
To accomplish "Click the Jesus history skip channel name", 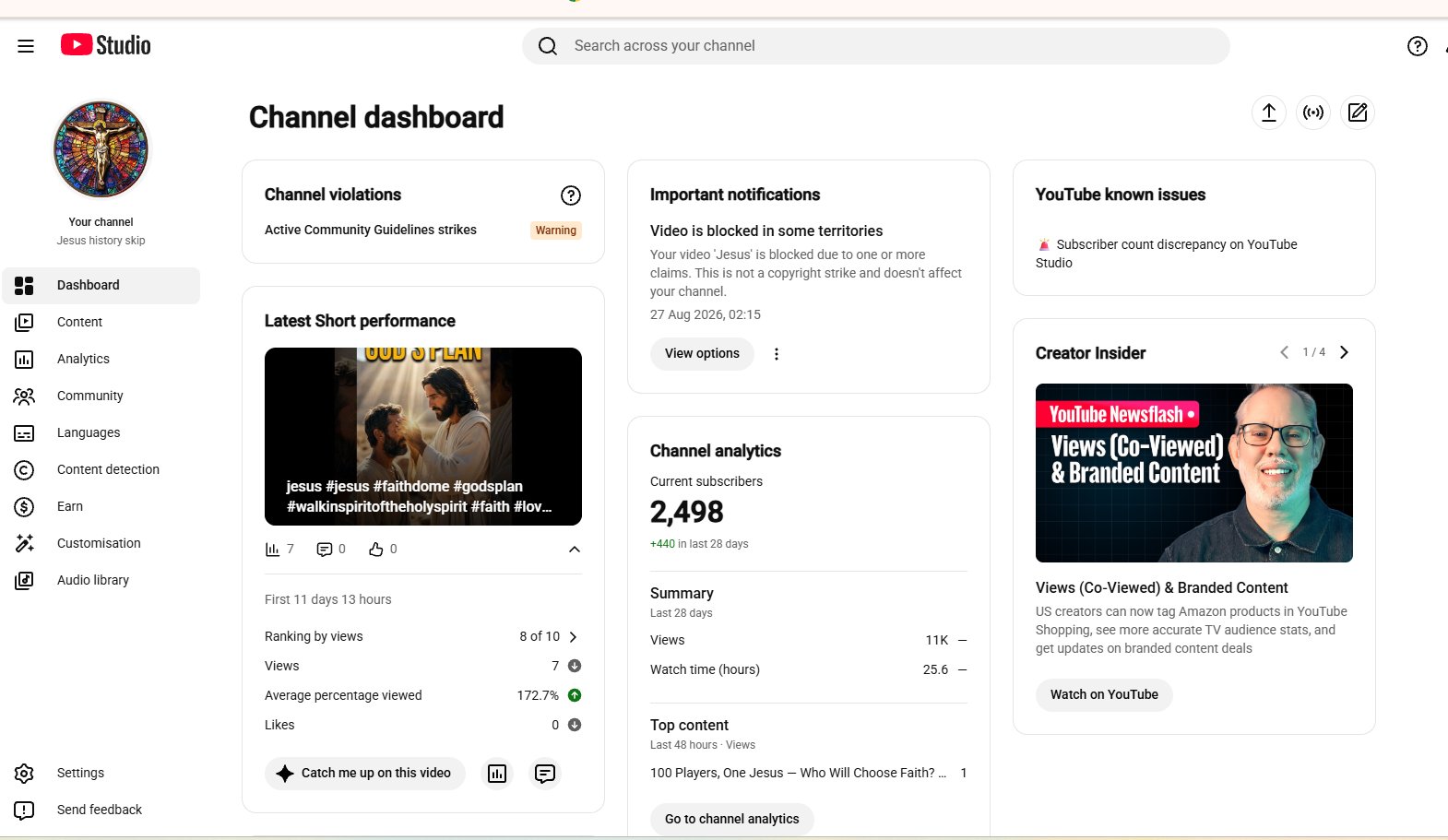I will (x=101, y=241).
